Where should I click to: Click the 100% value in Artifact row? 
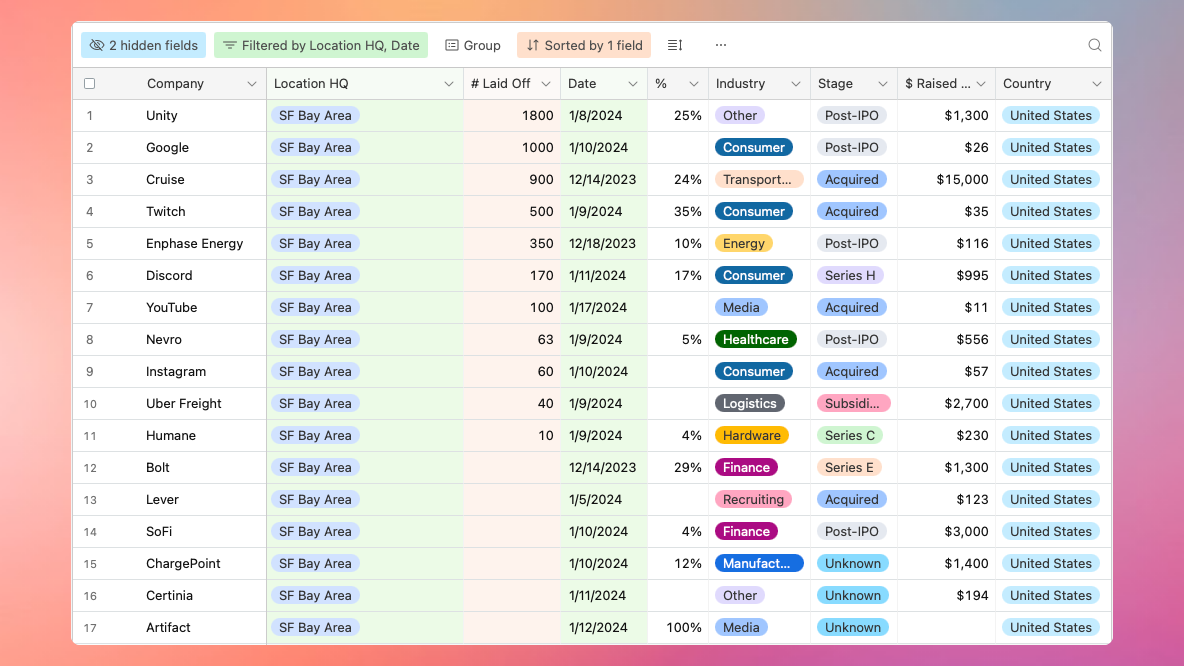(x=684, y=627)
